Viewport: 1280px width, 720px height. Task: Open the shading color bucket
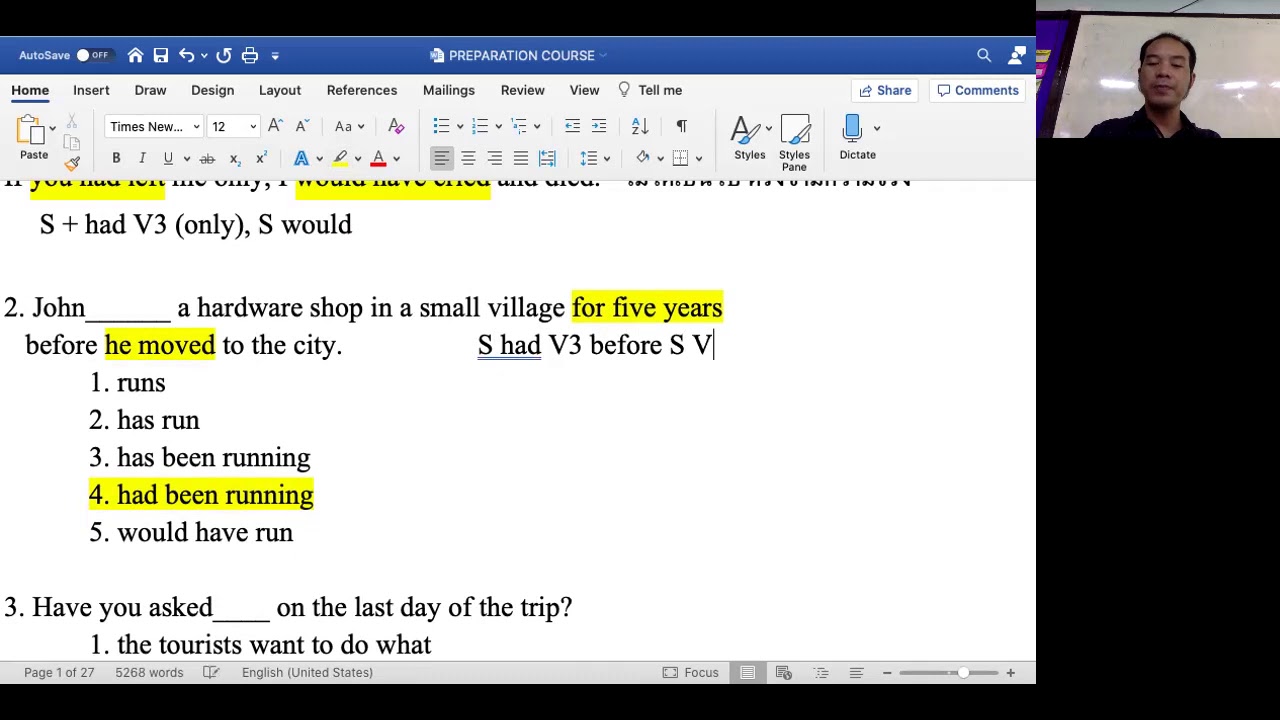click(643, 159)
